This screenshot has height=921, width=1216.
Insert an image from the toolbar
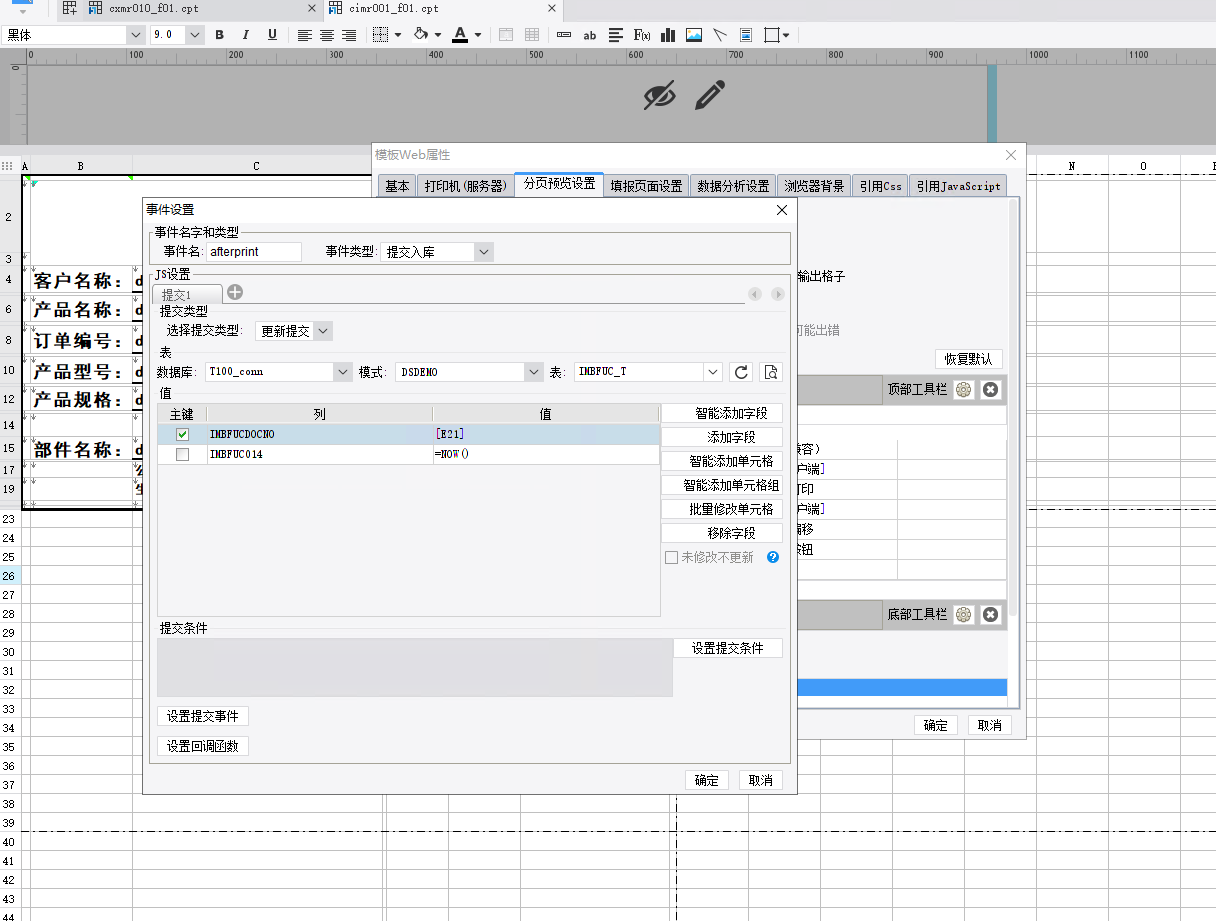point(694,35)
